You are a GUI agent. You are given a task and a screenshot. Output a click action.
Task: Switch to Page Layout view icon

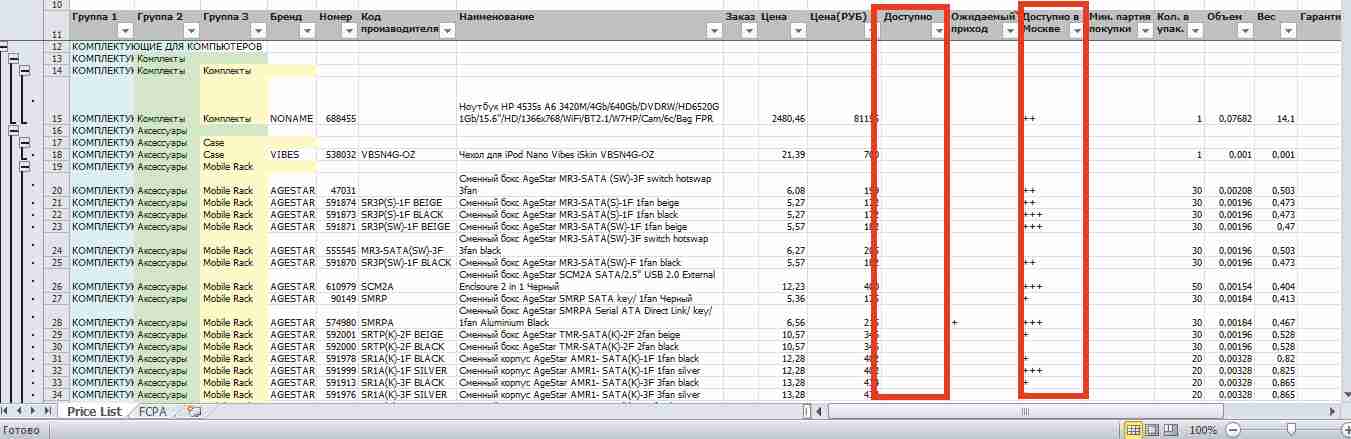[1151, 429]
